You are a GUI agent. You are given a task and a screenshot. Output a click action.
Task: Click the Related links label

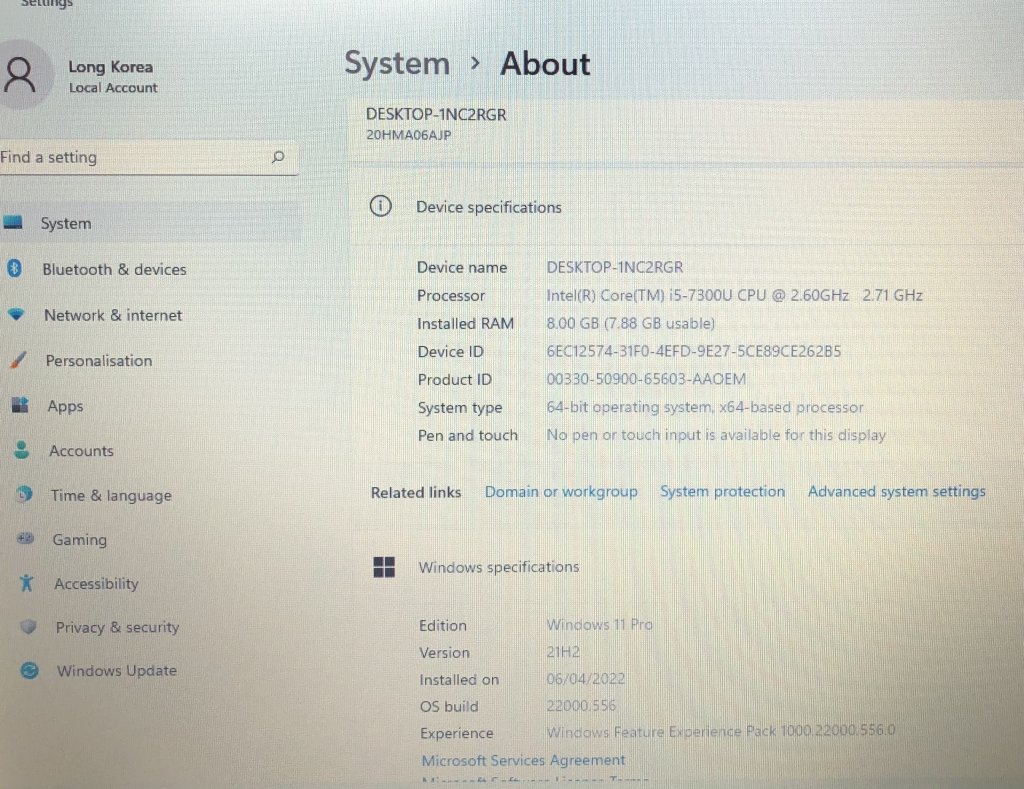tap(416, 492)
